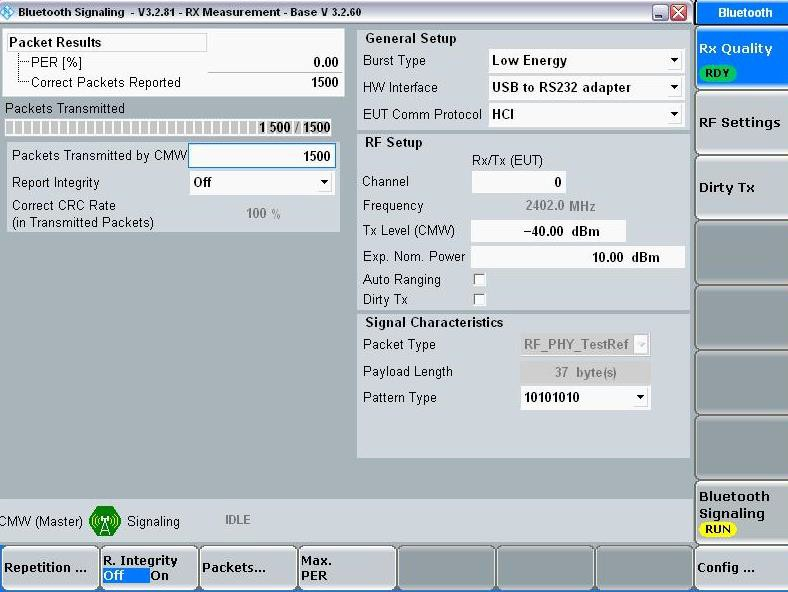
Task: Click the 2402.0 MHz frequency value
Action: tap(560, 206)
